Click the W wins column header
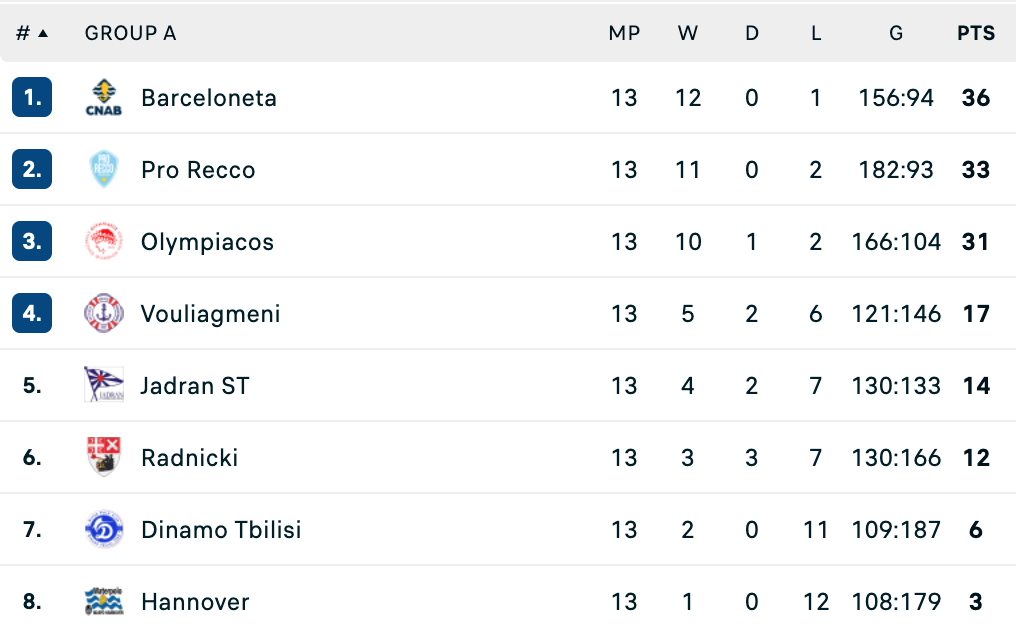Viewport: 1016px width, 636px height. [x=687, y=33]
